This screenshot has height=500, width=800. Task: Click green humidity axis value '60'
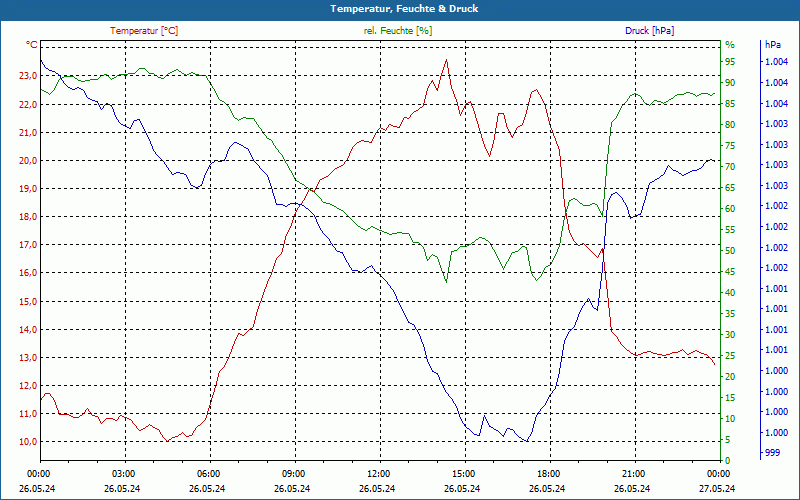(730, 209)
